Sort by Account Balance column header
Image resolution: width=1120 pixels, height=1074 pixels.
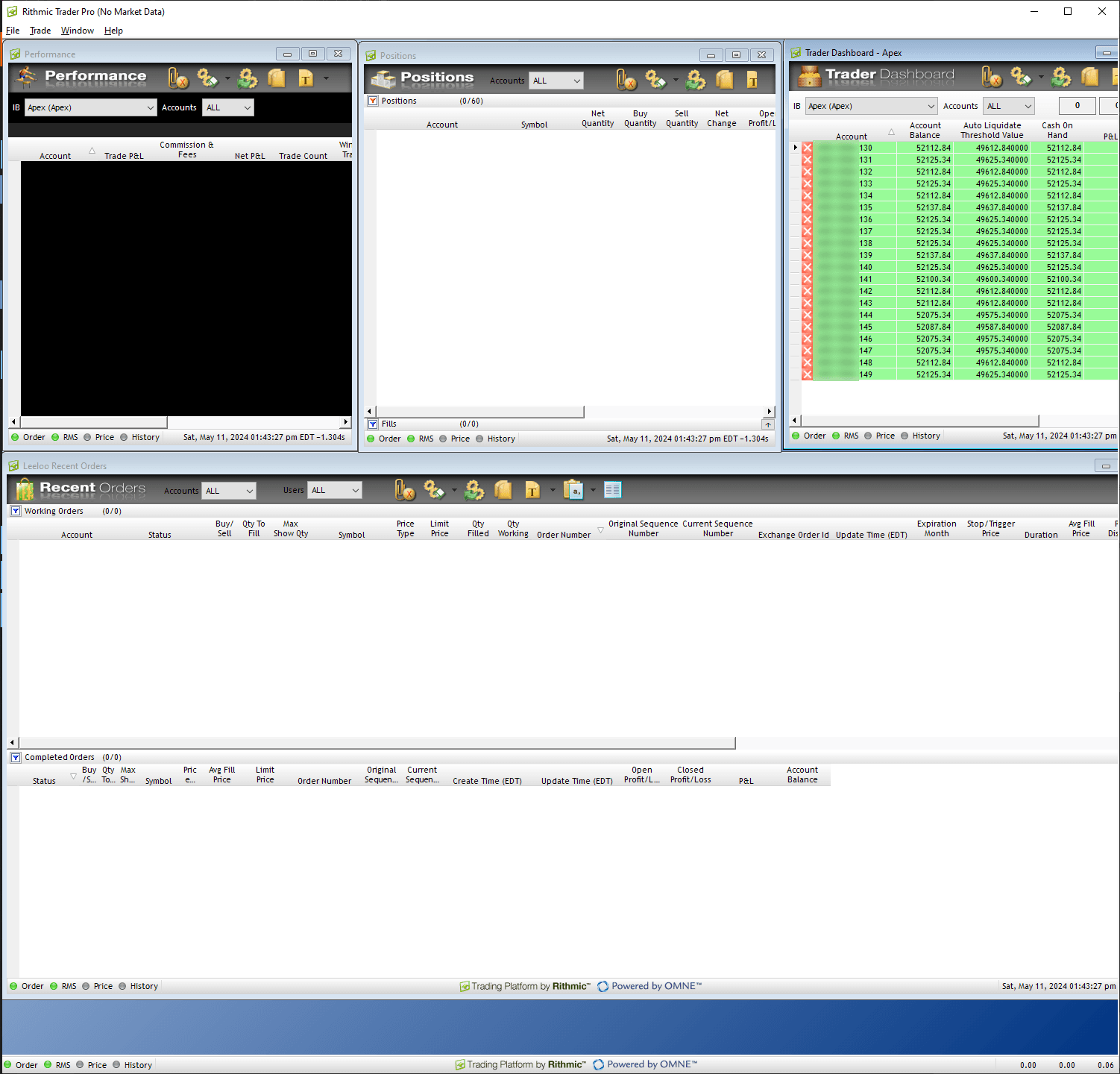(925, 131)
